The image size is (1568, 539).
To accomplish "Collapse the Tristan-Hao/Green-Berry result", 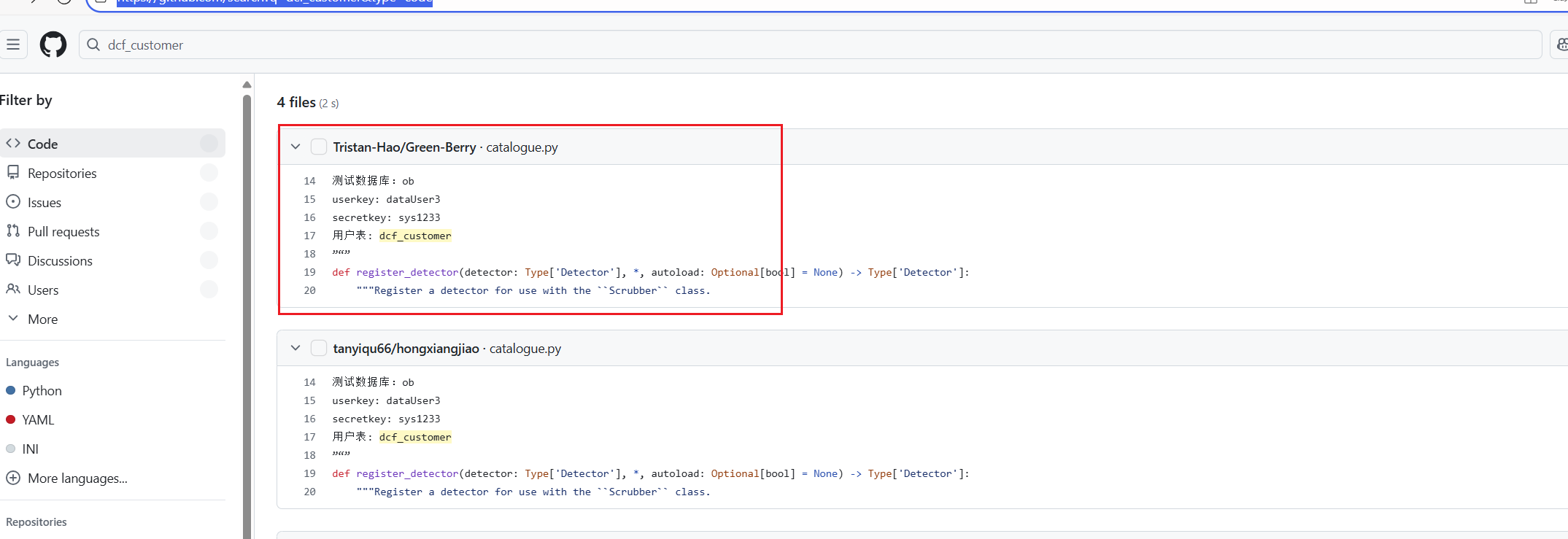I will (296, 147).
